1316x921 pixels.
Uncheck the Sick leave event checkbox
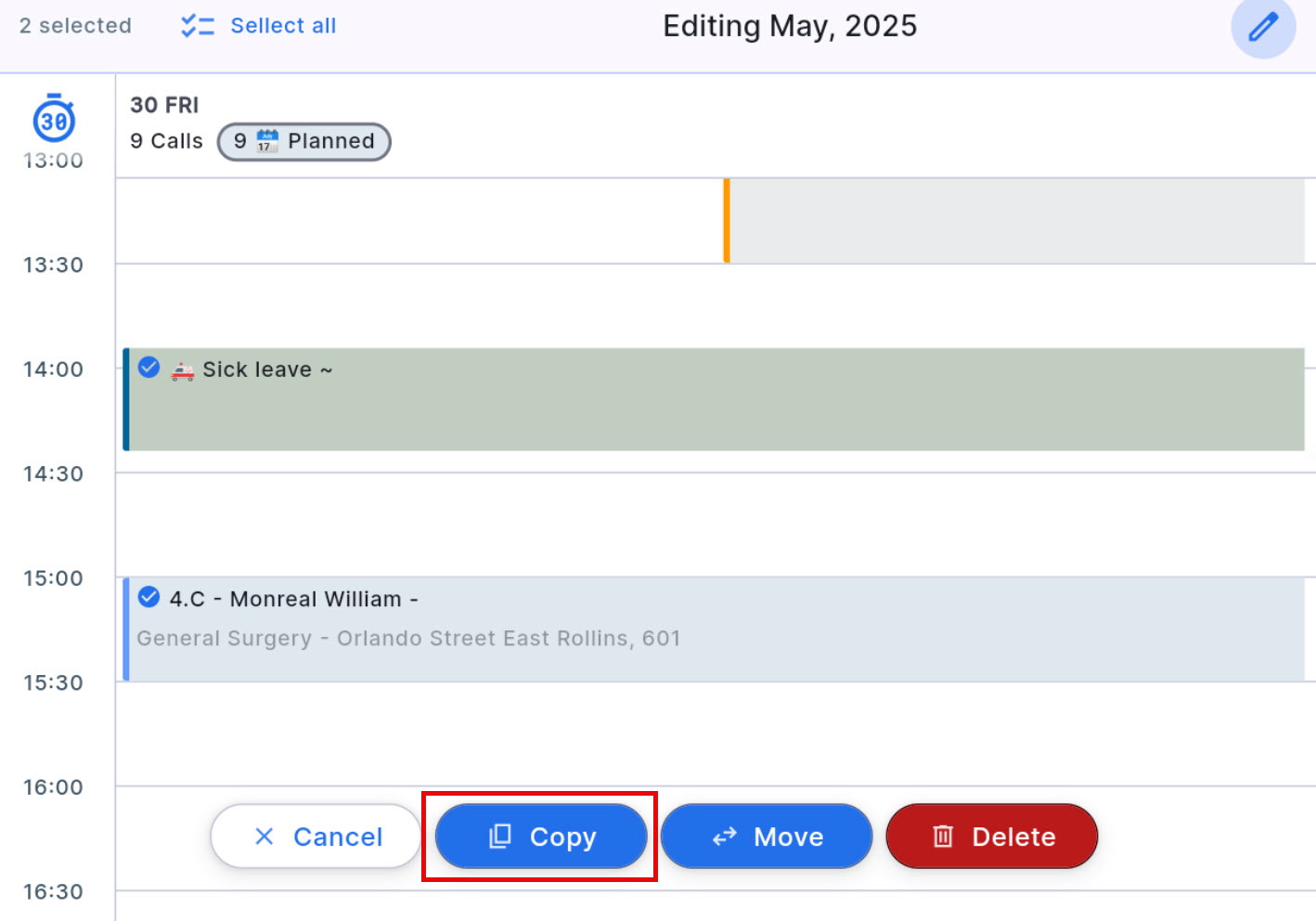pyautogui.click(x=148, y=368)
